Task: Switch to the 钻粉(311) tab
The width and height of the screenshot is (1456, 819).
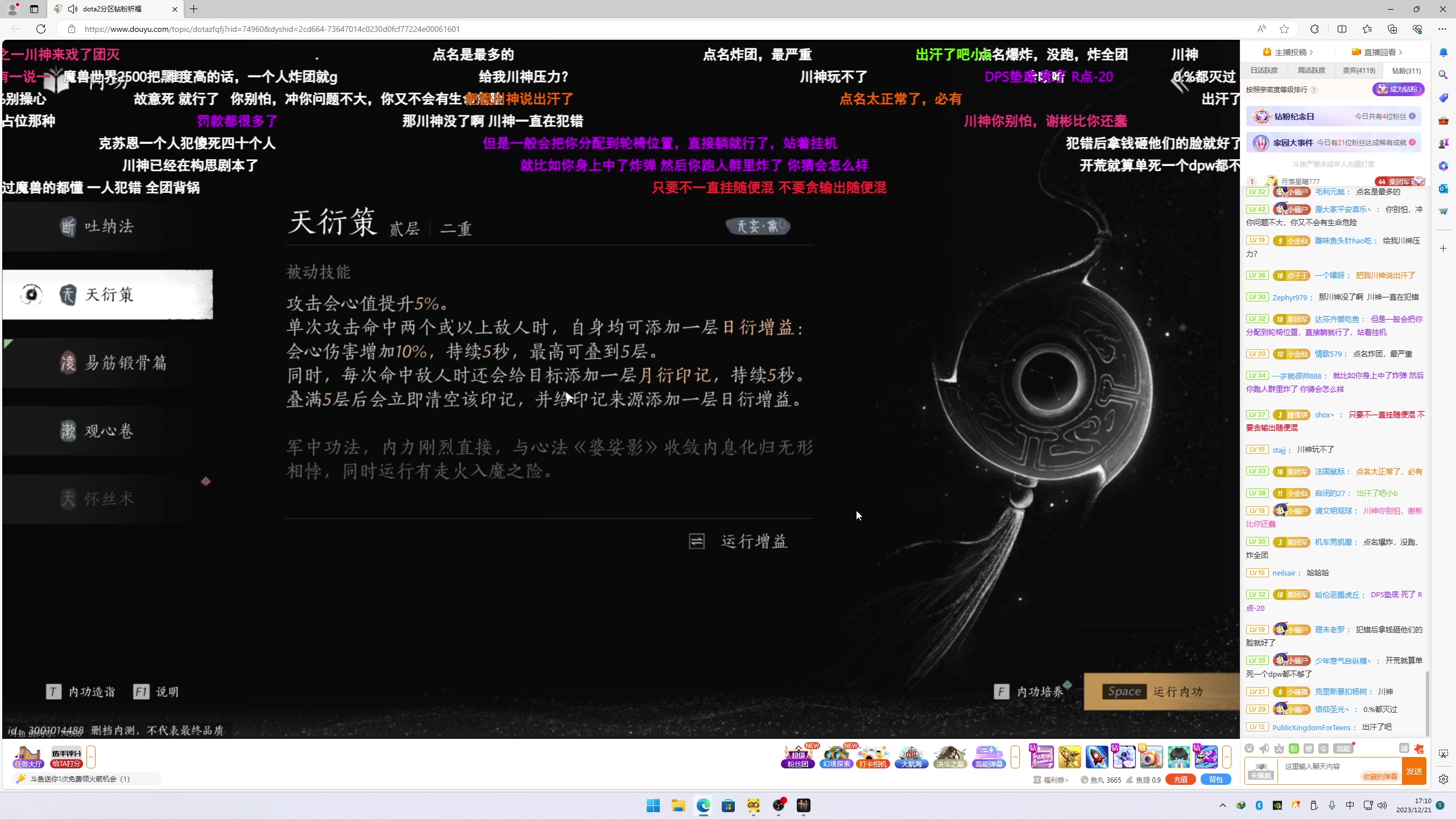Action: click(1407, 71)
